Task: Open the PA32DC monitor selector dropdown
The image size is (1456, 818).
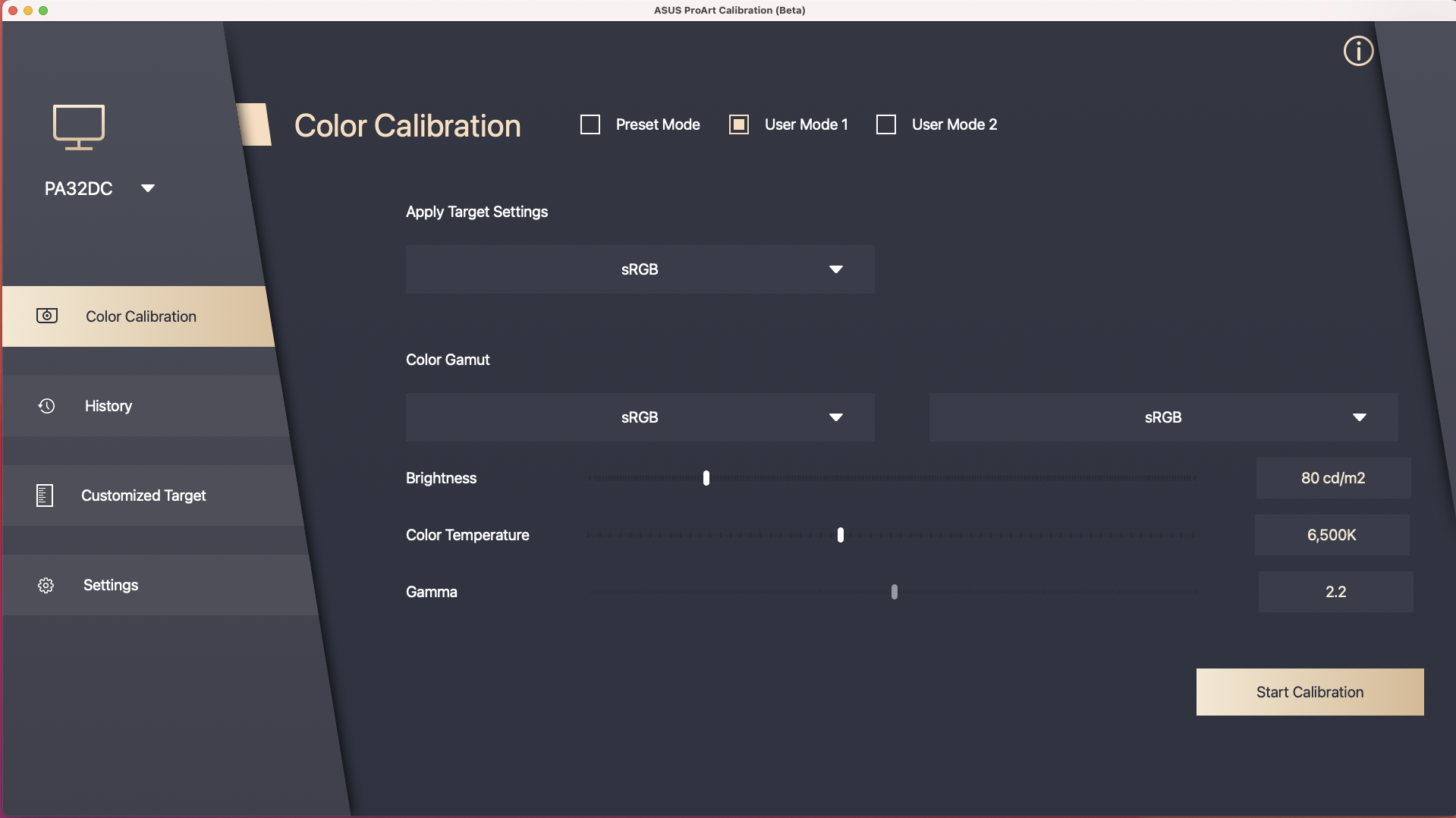Action: [x=148, y=188]
